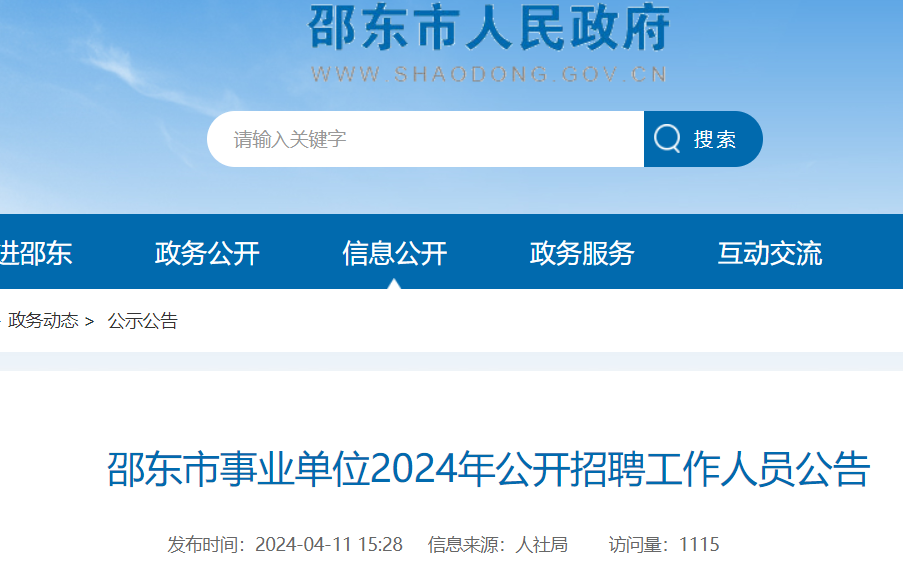
Task: Click the breadcrumb ">" separator arrow
Action: pos(89,321)
